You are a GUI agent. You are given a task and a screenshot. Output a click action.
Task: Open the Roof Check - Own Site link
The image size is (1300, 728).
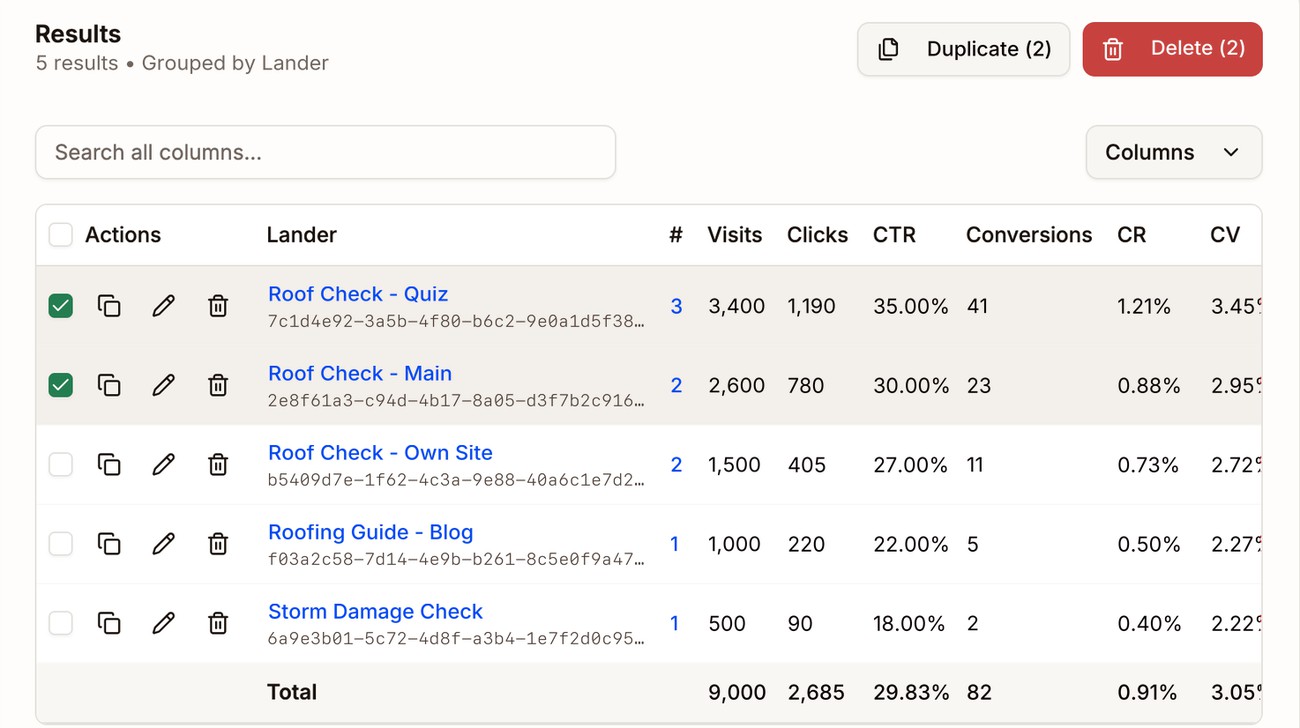coord(380,452)
